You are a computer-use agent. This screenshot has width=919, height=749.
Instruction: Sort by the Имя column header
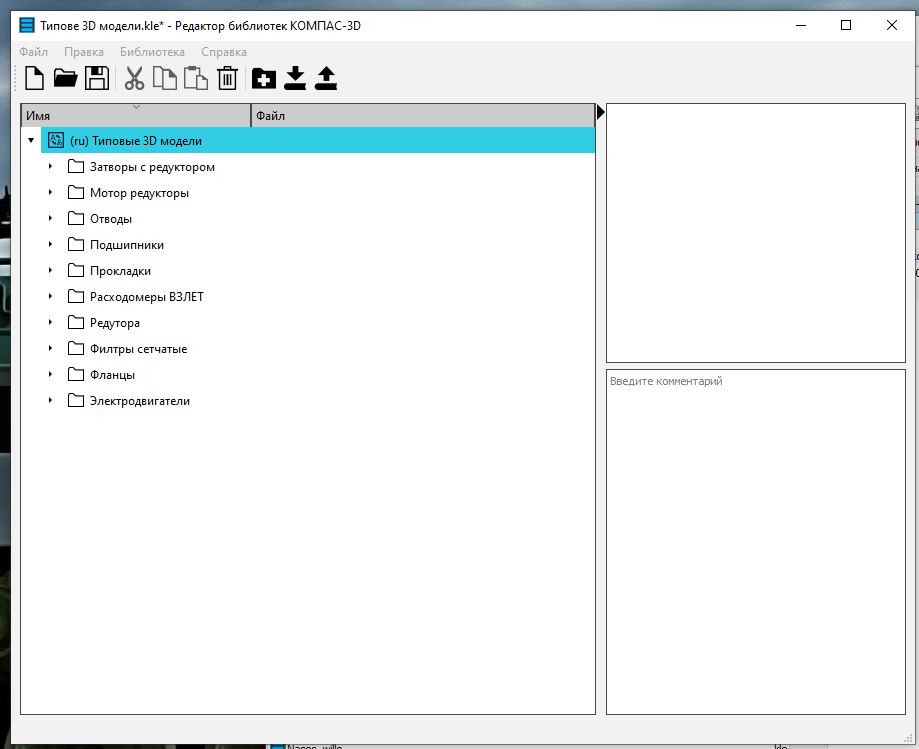[136, 115]
